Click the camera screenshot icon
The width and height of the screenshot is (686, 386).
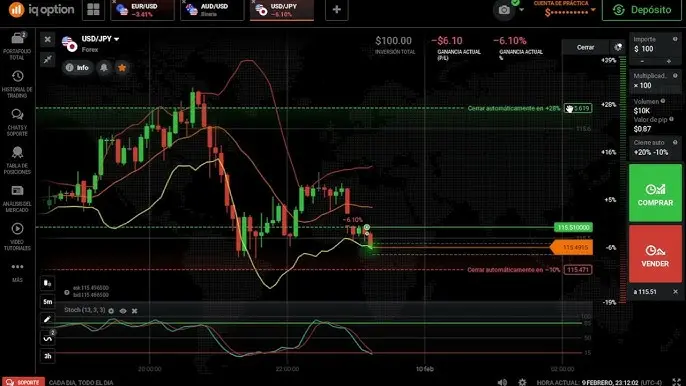point(504,10)
